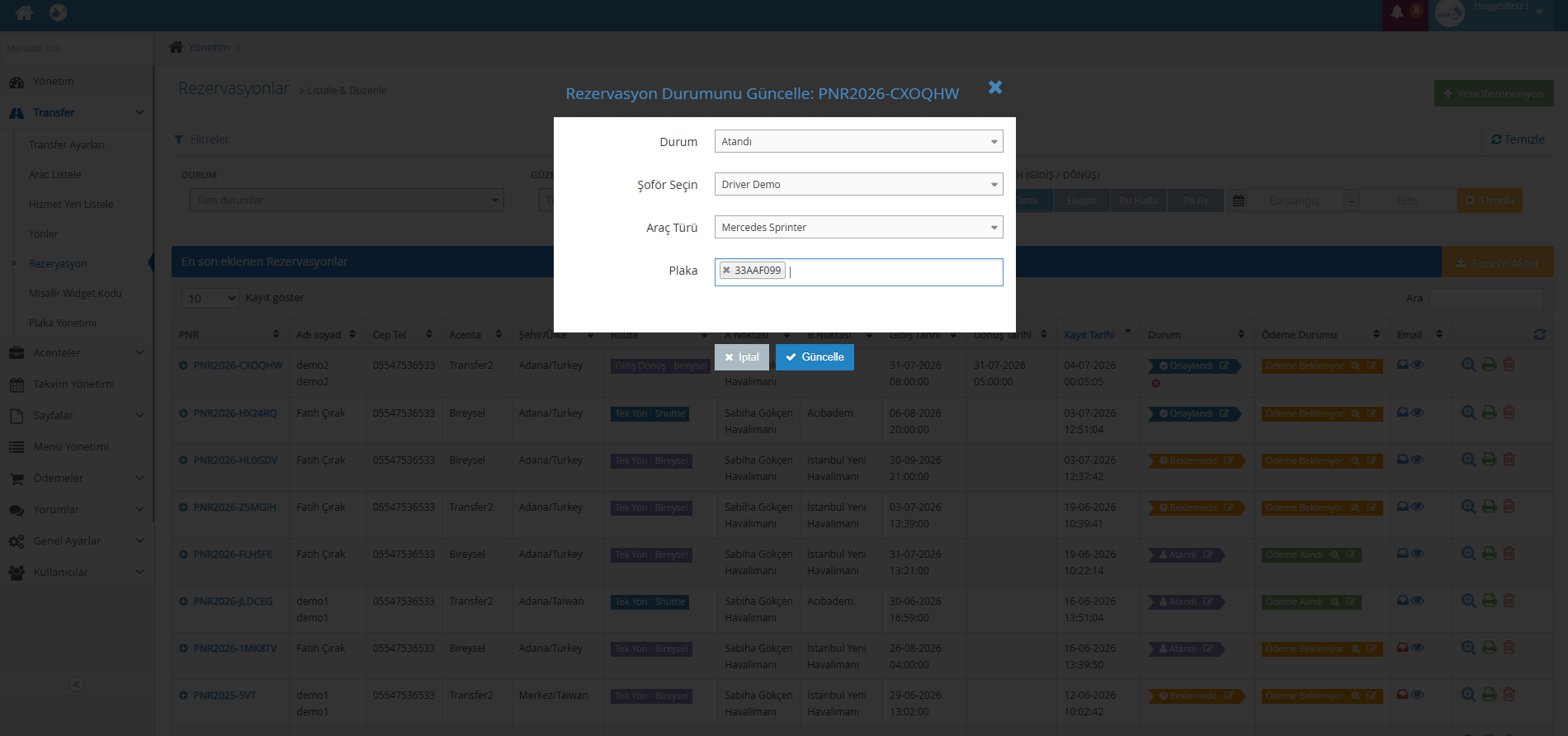Print reservation PNR2026-CXOQHW
1568x736 pixels.
pyautogui.click(x=1490, y=365)
